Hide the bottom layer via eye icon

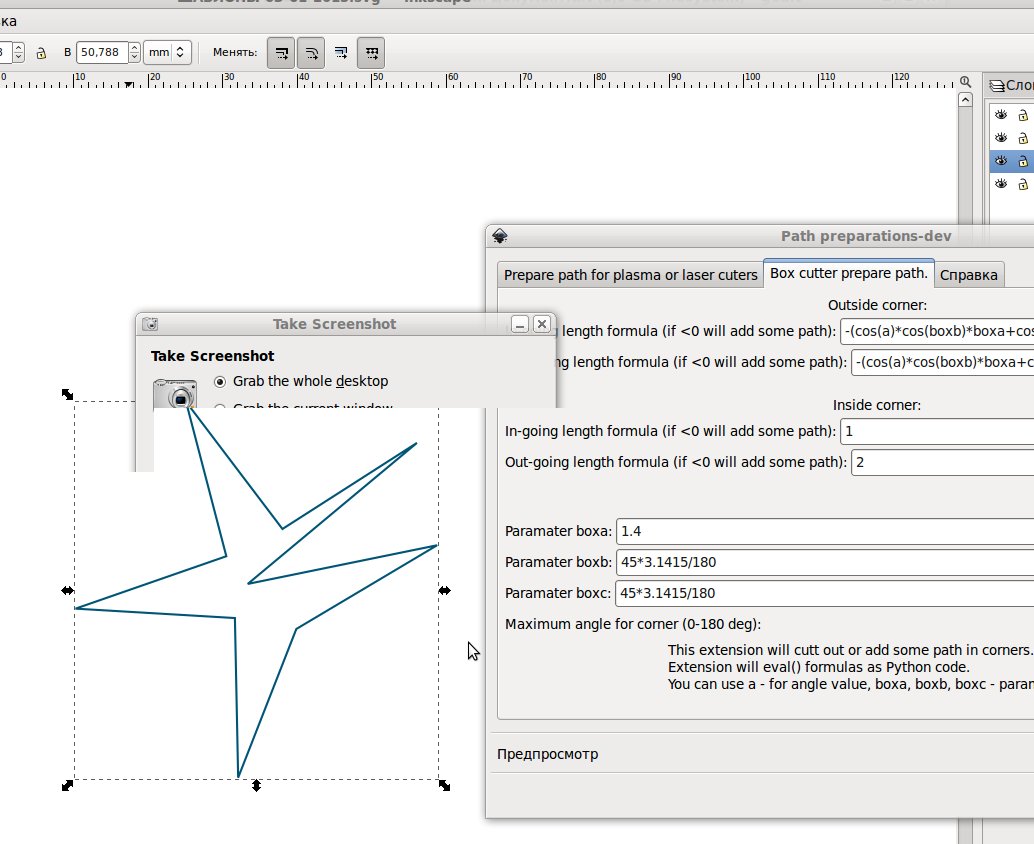click(x=1001, y=183)
